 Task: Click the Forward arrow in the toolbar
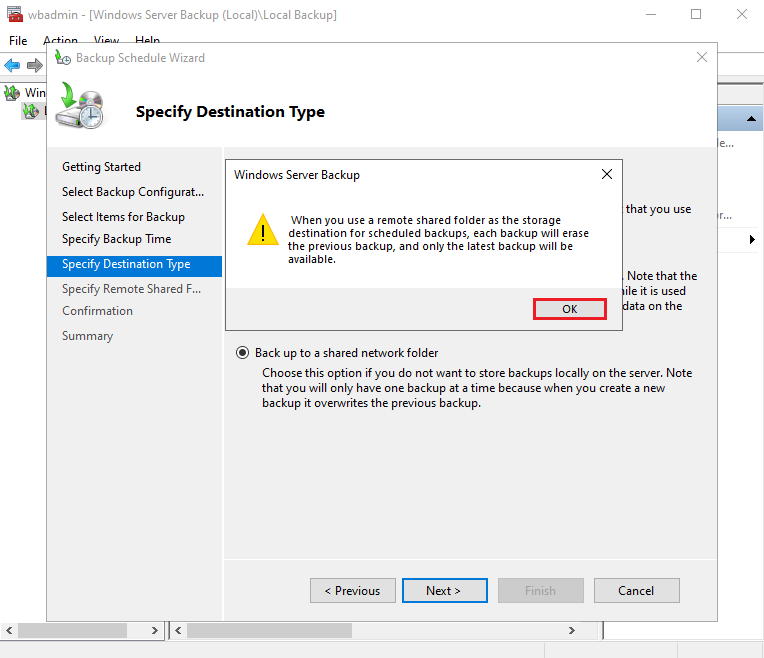[34, 66]
